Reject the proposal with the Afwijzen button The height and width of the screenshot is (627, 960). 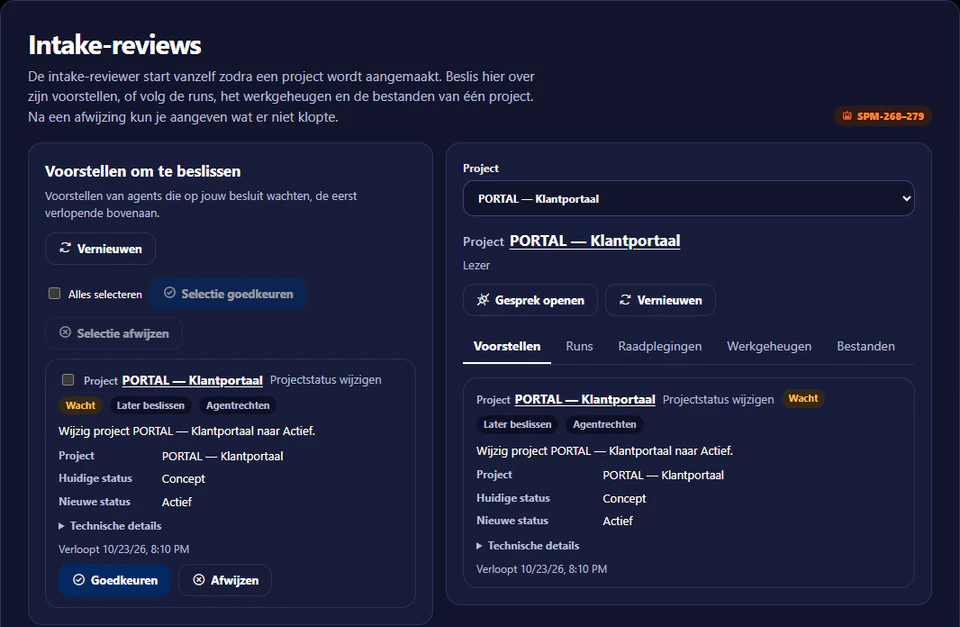click(x=225, y=580)
